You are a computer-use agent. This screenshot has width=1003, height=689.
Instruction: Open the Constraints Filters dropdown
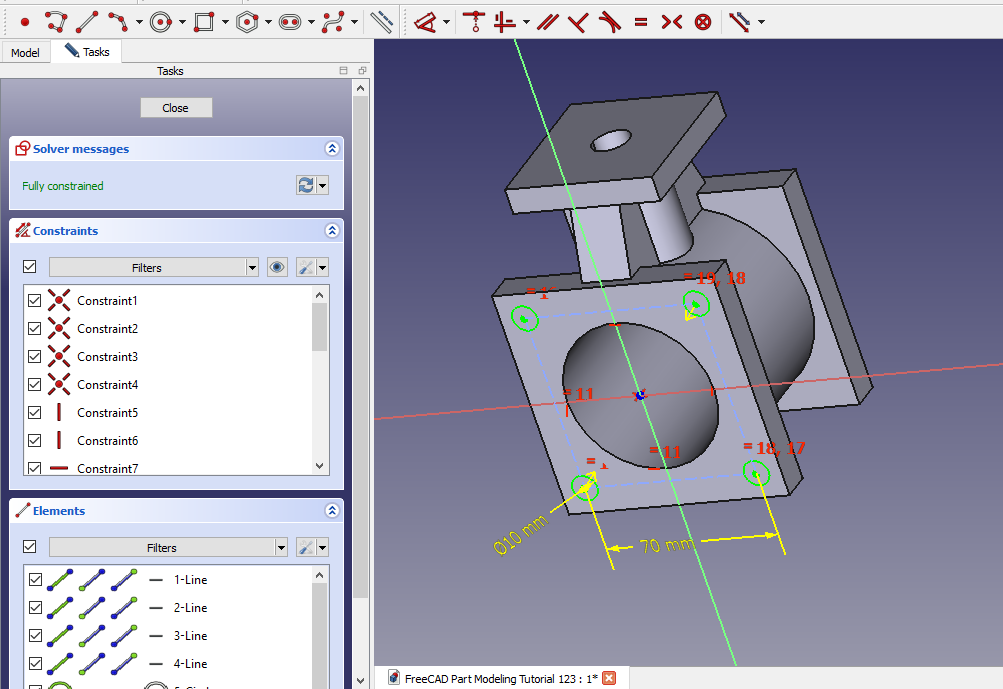tap(252, 268)
